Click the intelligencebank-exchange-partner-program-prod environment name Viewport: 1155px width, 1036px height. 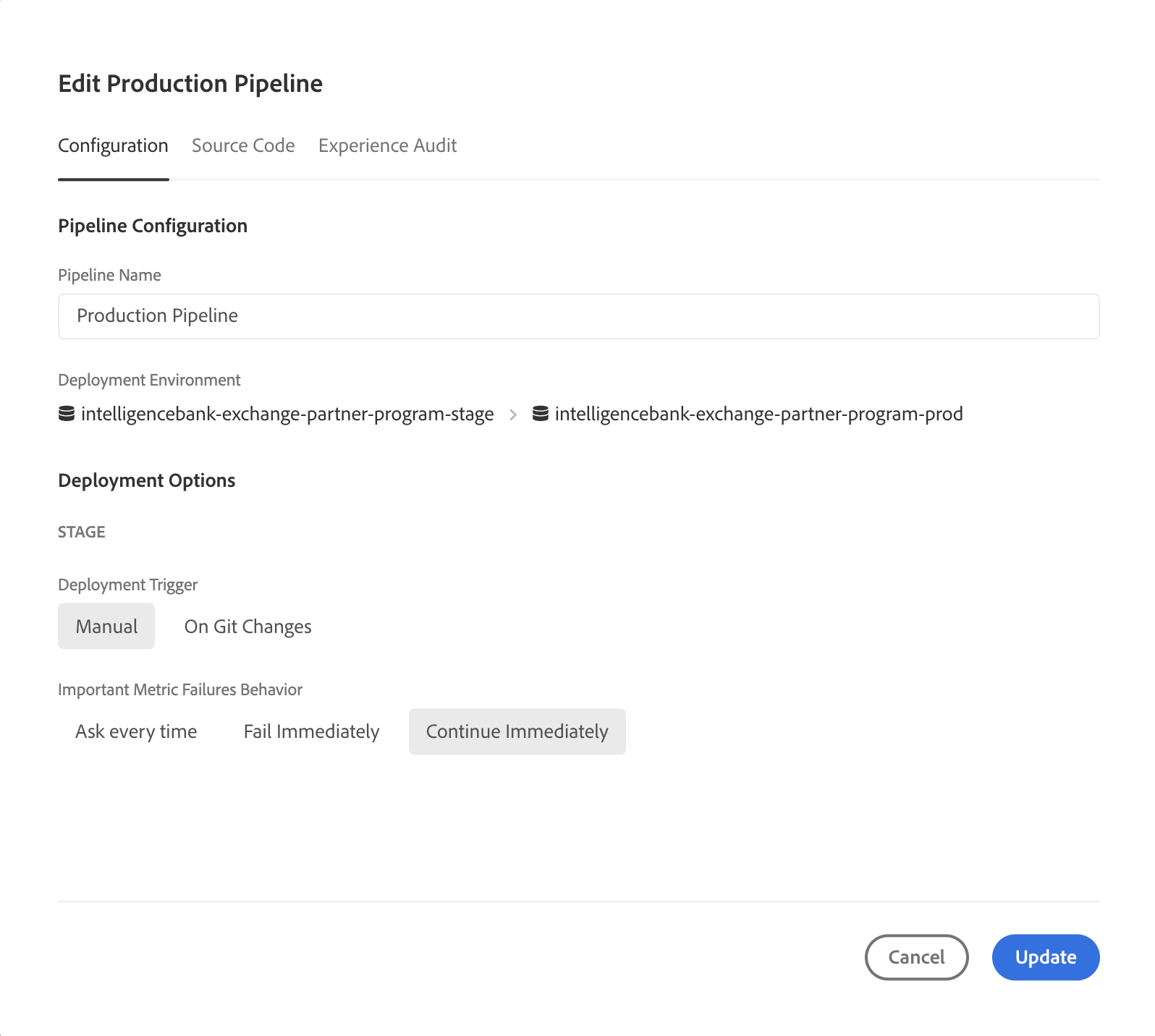758,415
